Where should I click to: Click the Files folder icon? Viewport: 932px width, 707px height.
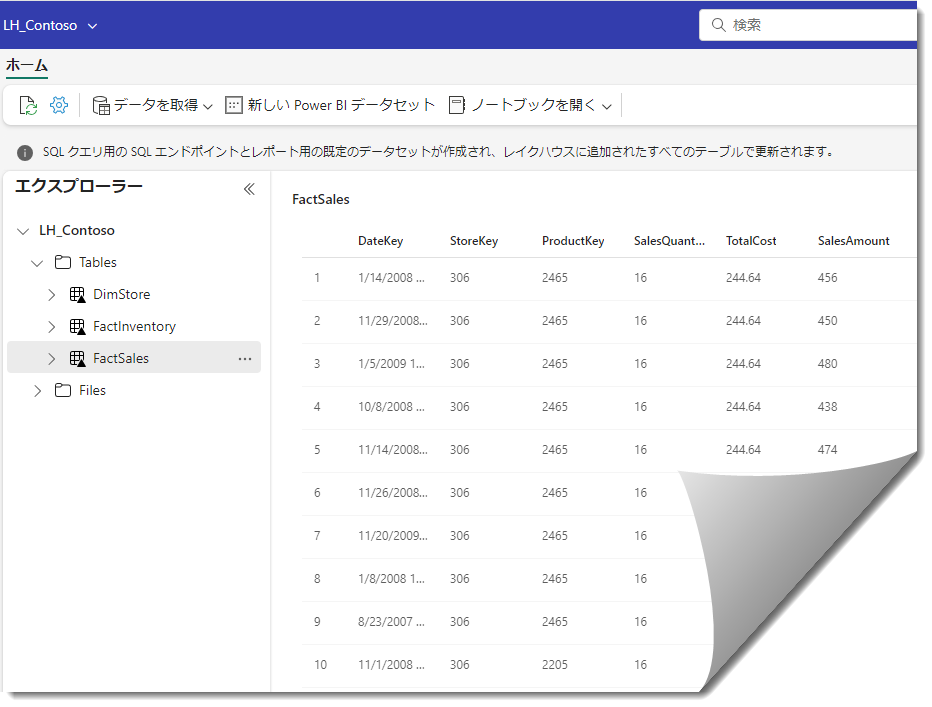(63, 391)
